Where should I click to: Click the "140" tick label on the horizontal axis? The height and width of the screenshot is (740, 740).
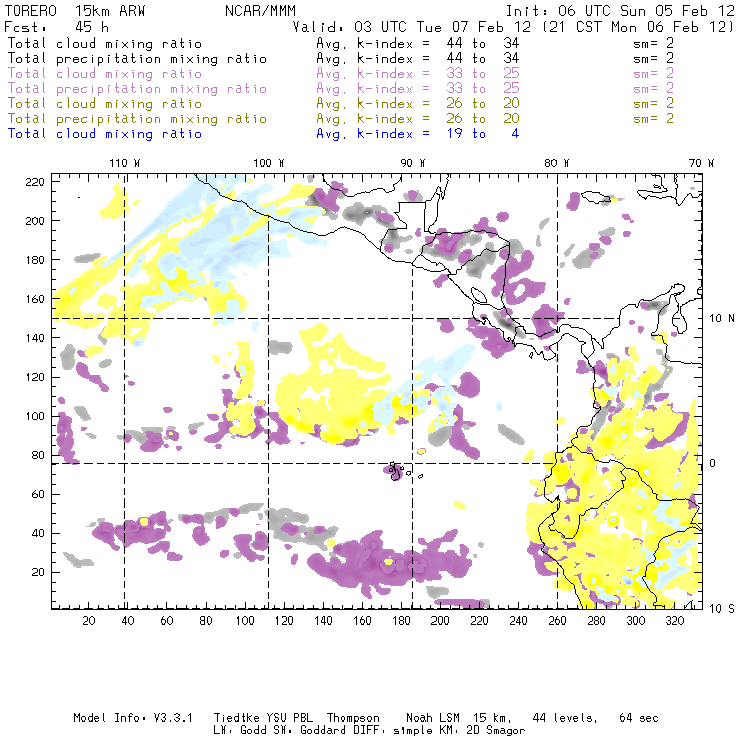point(323,621)
